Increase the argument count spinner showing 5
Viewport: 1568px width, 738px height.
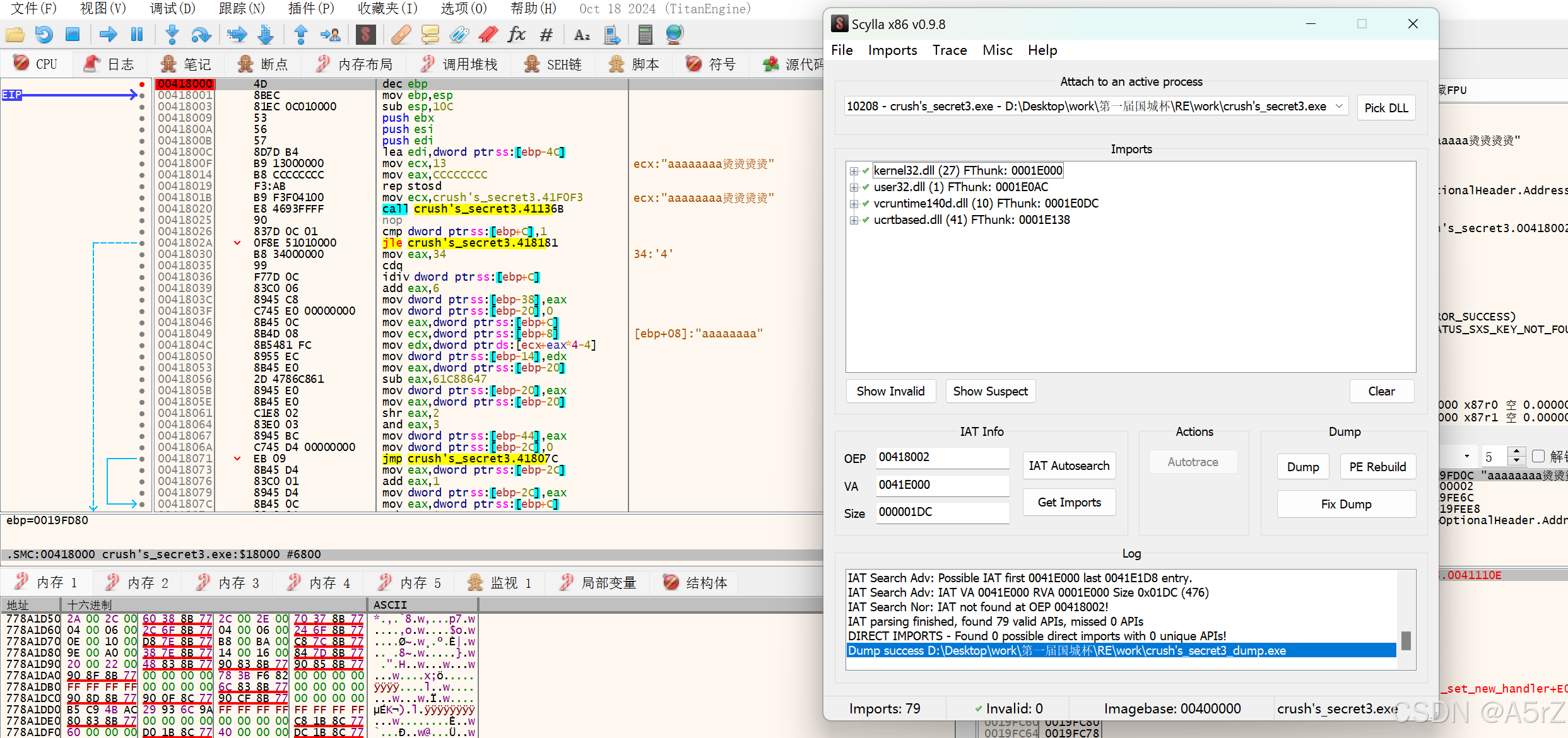(1516, 452)
